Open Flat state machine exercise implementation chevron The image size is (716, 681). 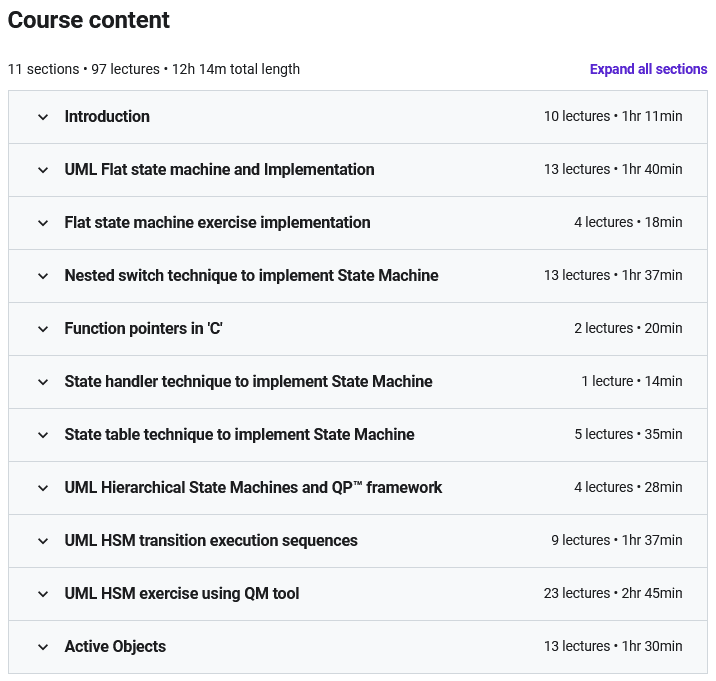coord(43,223)
